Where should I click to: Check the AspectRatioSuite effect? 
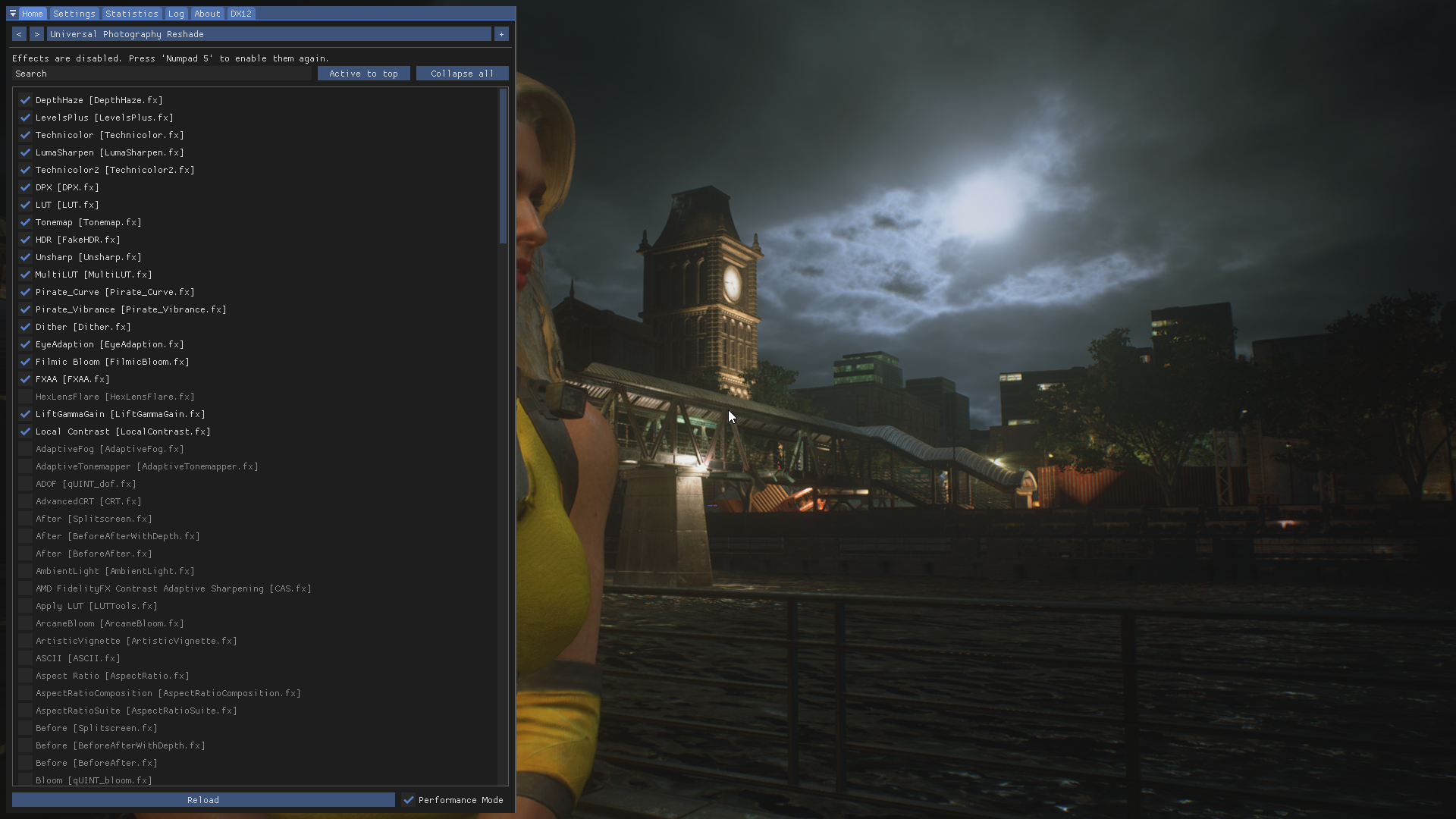(x=25, y=711)
